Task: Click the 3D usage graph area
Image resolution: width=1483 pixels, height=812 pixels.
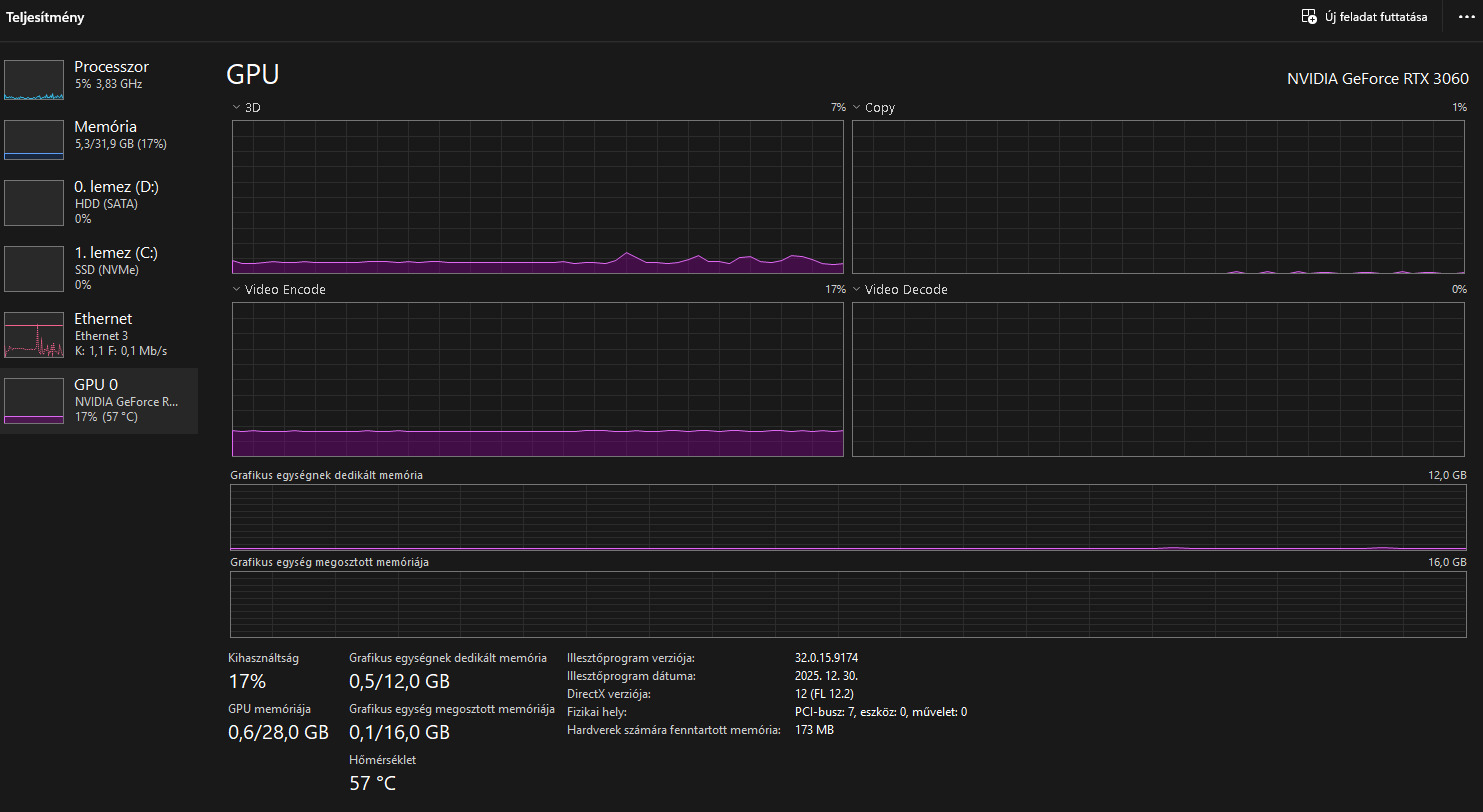Action: tap(537, 196)
